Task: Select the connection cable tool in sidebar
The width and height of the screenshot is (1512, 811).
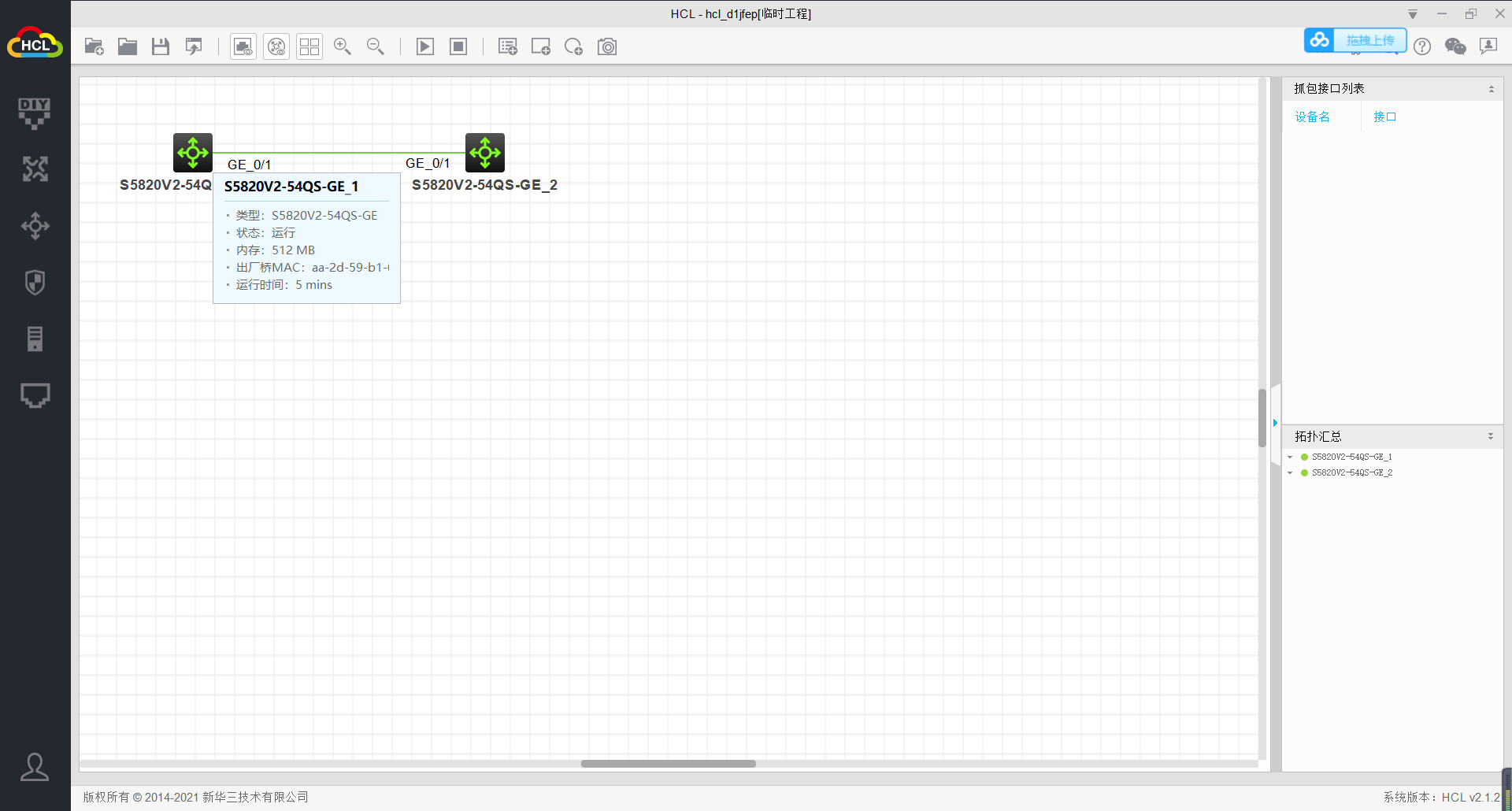Action: [35, 395]
